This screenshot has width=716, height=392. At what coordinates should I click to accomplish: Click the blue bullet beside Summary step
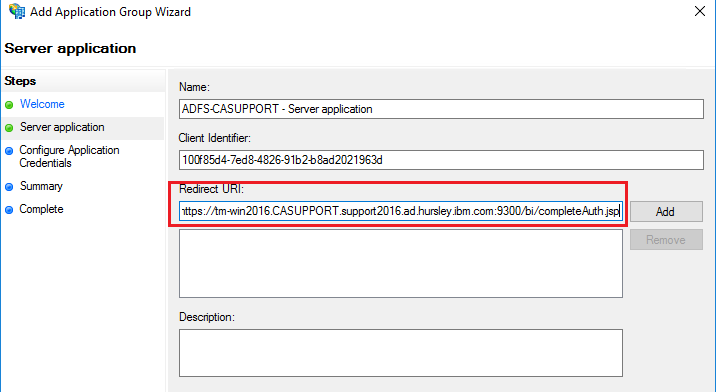[9, 187]
